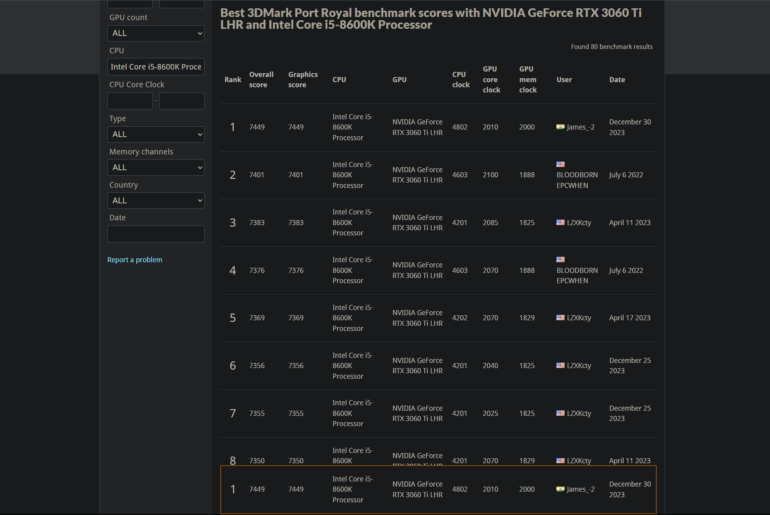Click the CPU clock column header
The width and height of the screenshot is (770, 515).
pyautogui.click(x=461, y=80)
